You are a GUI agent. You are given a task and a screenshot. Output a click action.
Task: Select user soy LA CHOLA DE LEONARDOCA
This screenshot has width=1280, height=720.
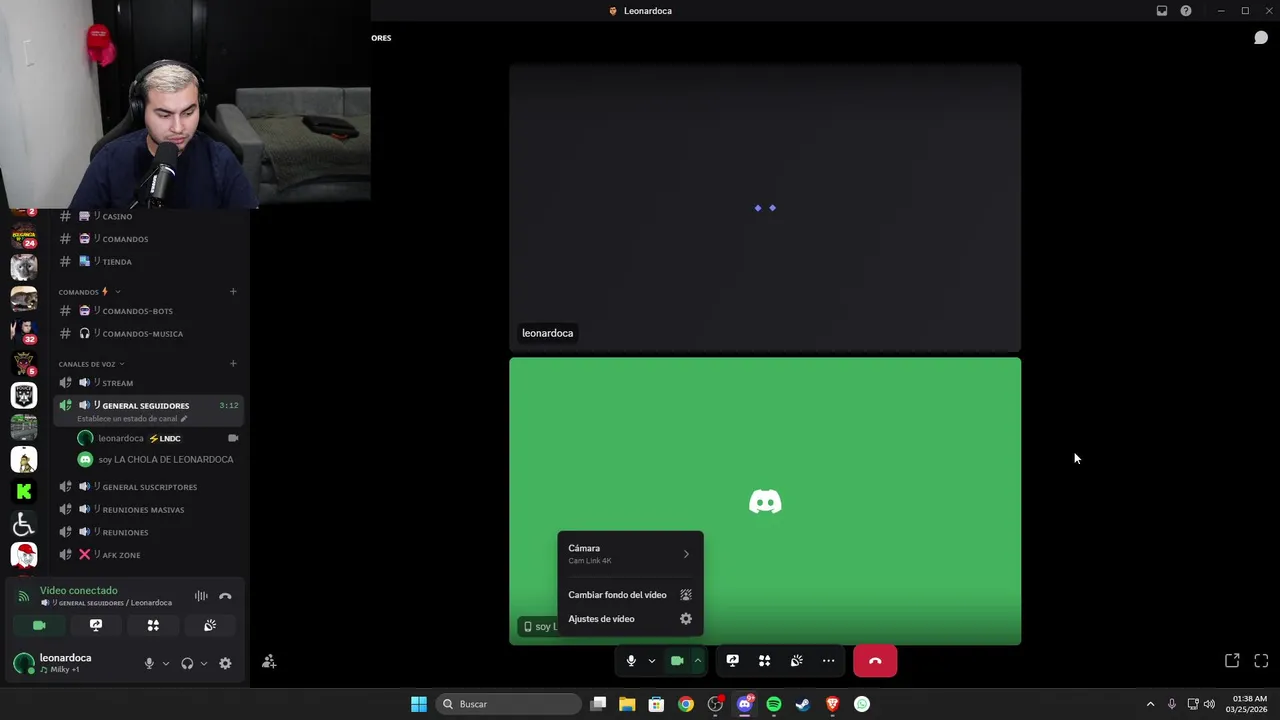158,460
